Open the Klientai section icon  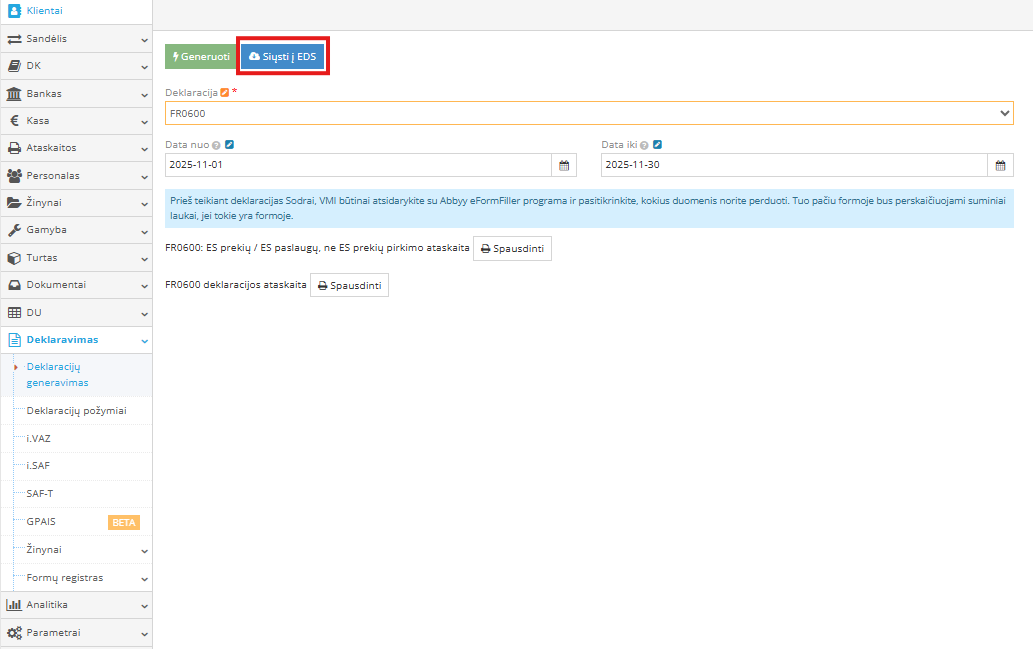[x=14, y=10]
